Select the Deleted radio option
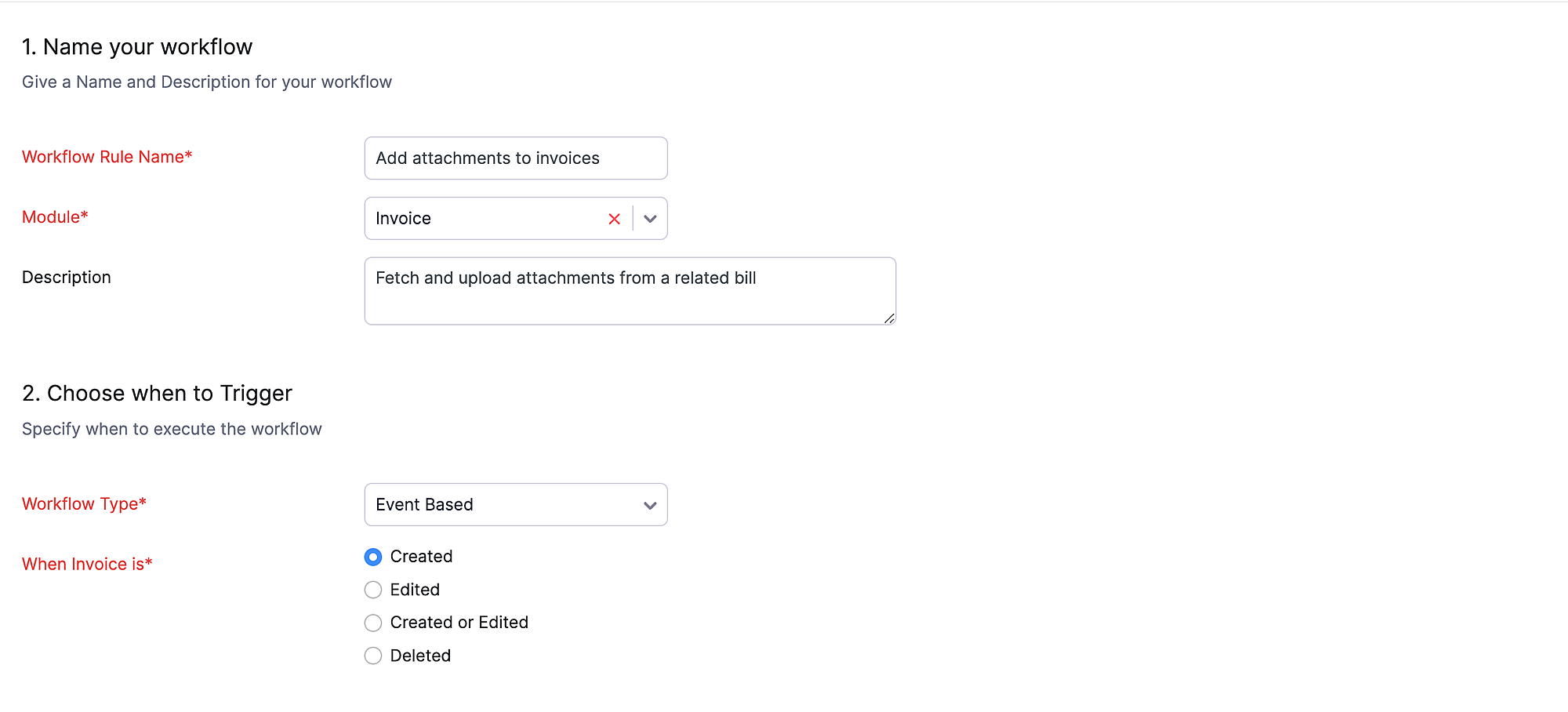The width and height of the screenshot is (1568, 712). (373, 656)
